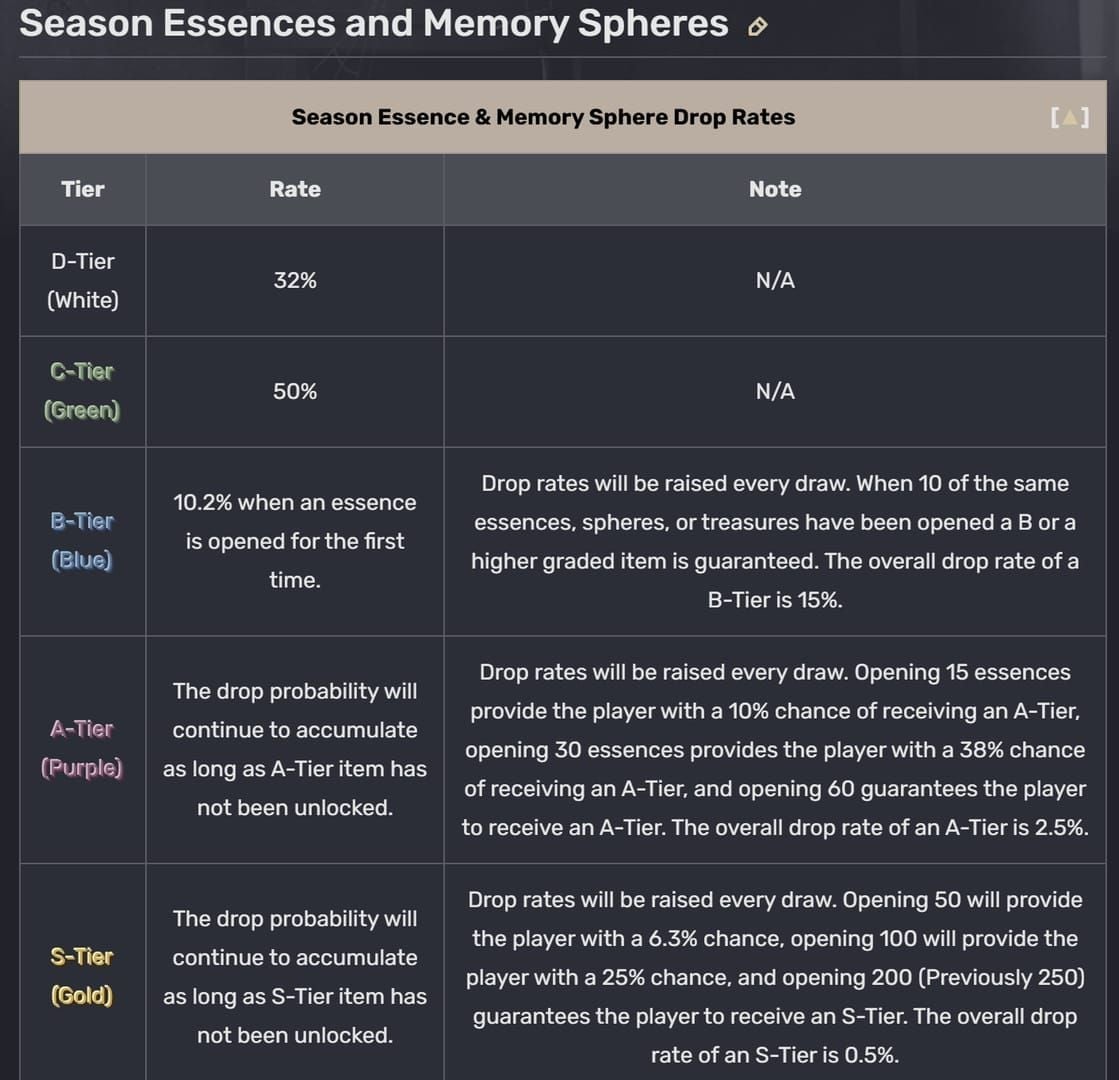Select the edit icon next to Season Essences title
1119x1080 pixels.
click(x=757, y=26)
